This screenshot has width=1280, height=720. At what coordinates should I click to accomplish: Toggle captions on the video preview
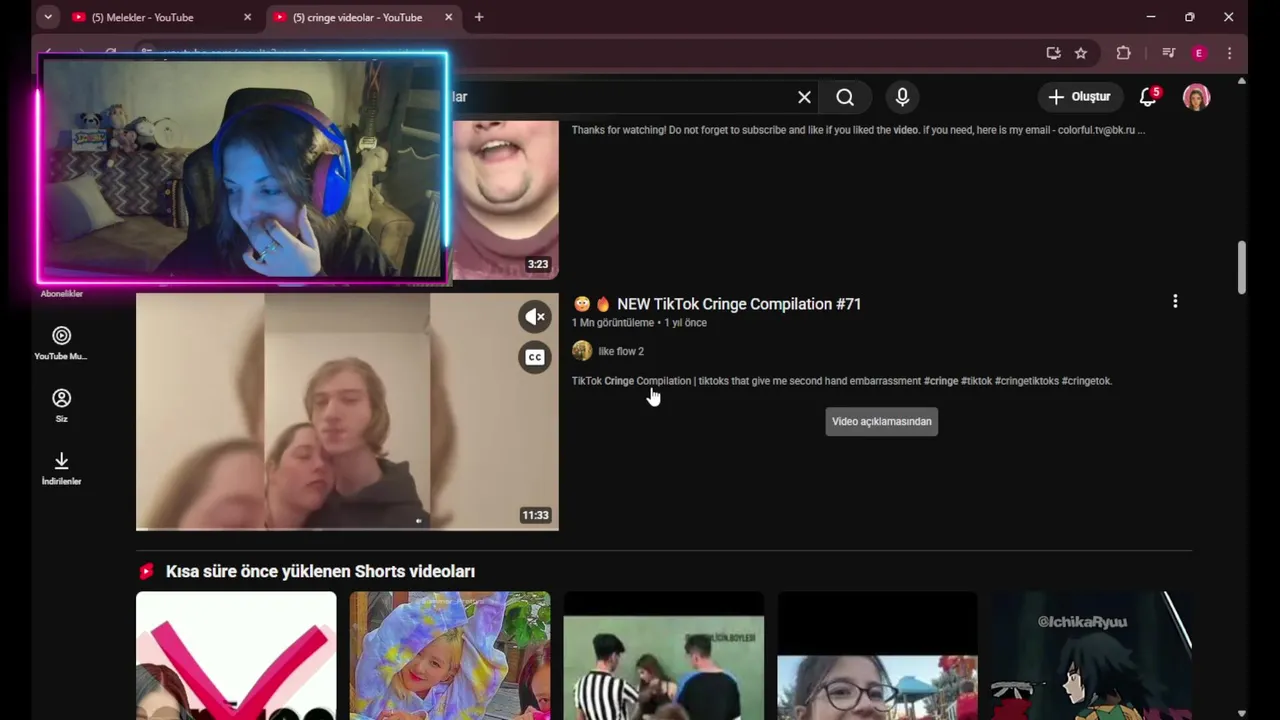point(535,357)
